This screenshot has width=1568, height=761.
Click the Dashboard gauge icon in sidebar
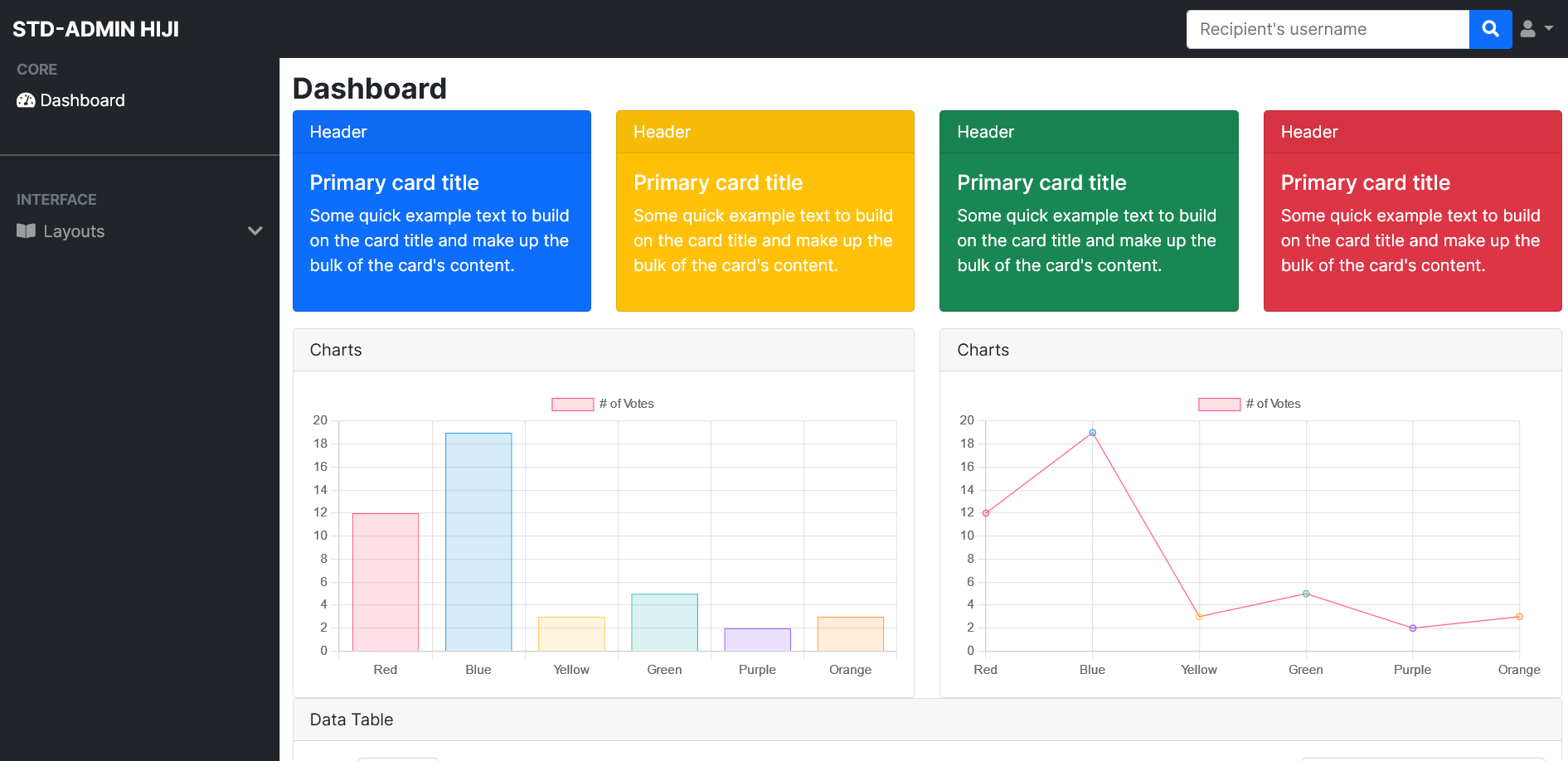tap(26, 100)
